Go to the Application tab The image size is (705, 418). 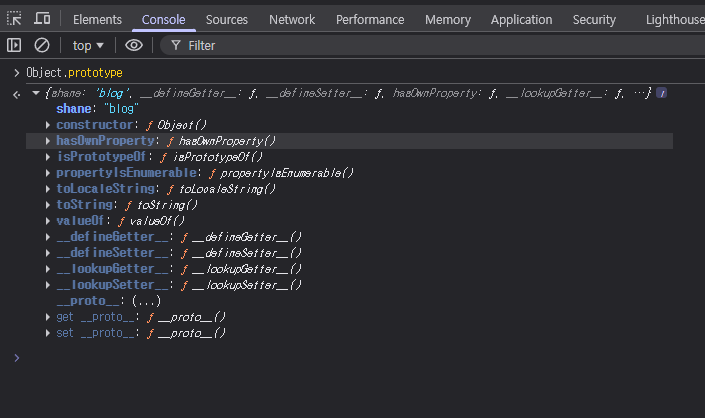[x=521, y=19]
